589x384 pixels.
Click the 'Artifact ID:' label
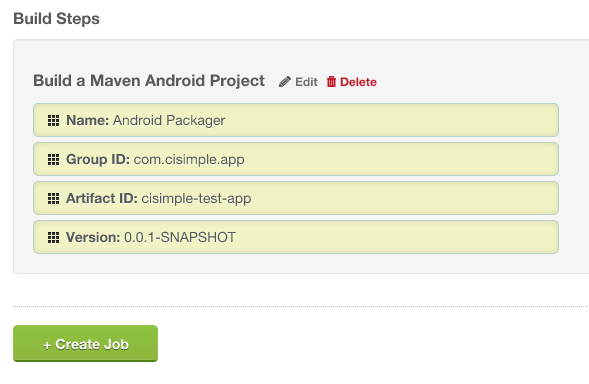(x=102, y=198)
